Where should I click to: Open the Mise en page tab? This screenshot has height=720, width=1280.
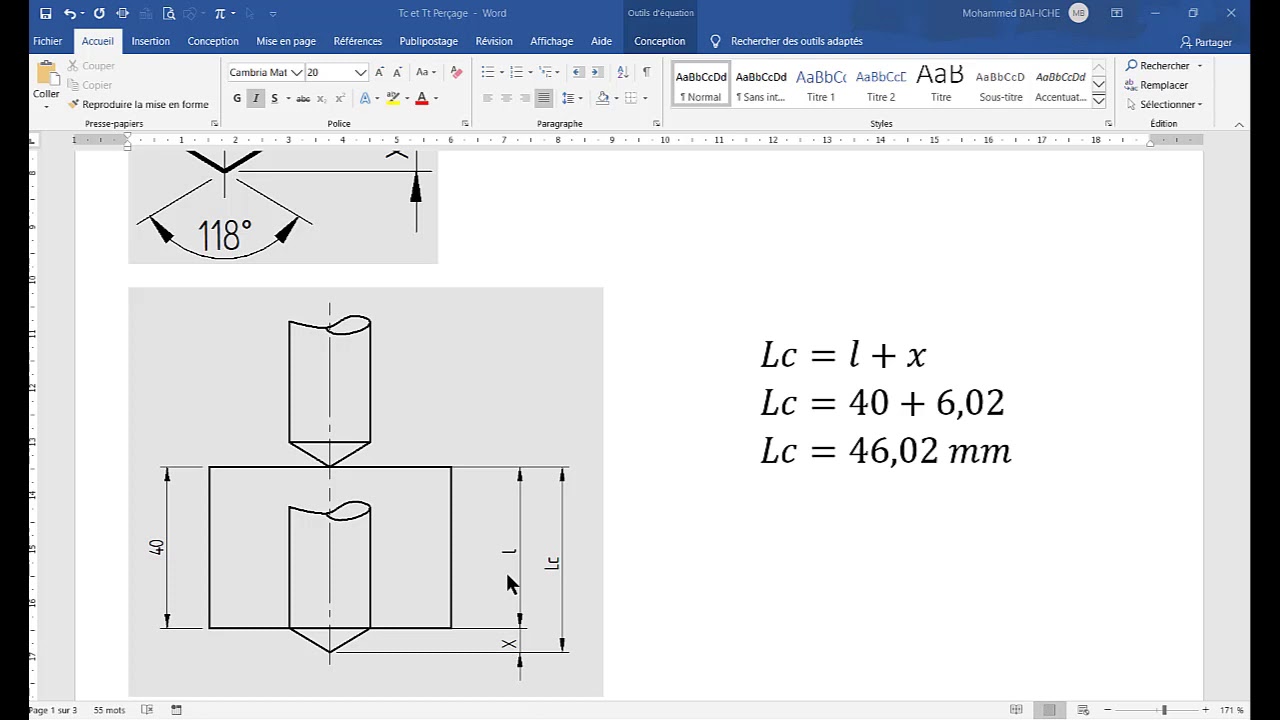tap(286, 41)
